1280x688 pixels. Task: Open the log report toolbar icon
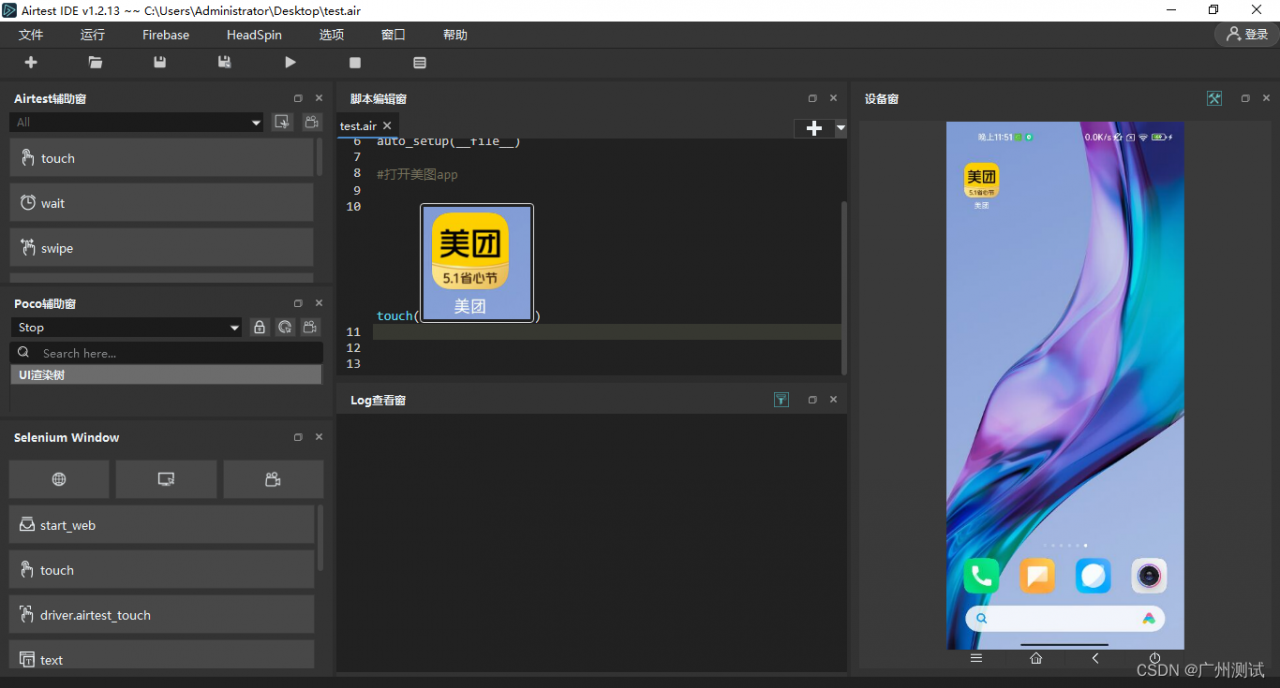[x=420, y=62]
